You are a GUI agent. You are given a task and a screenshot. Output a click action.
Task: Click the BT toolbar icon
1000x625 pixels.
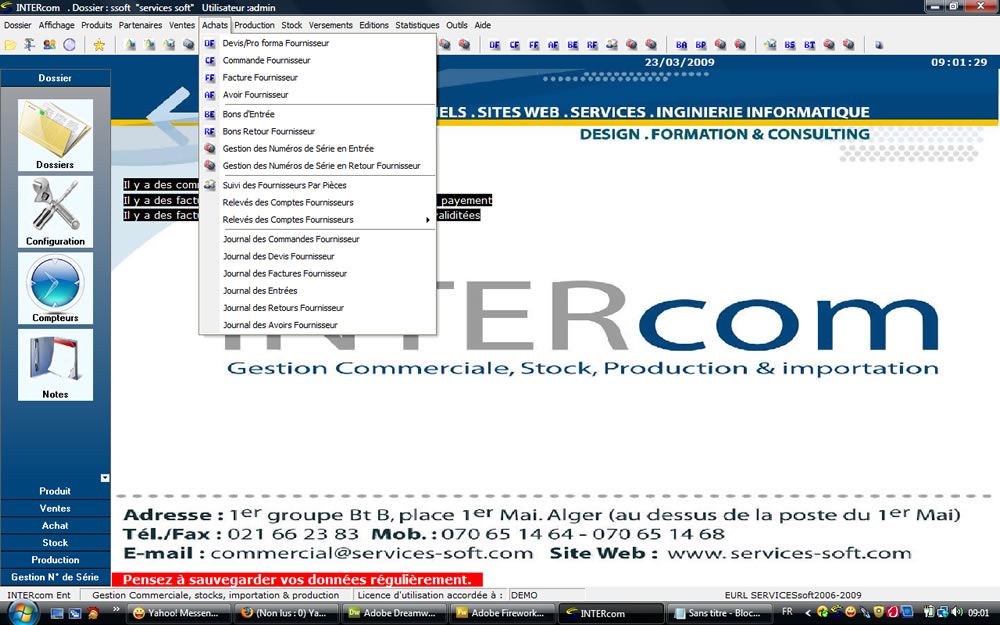pos(809,45)
